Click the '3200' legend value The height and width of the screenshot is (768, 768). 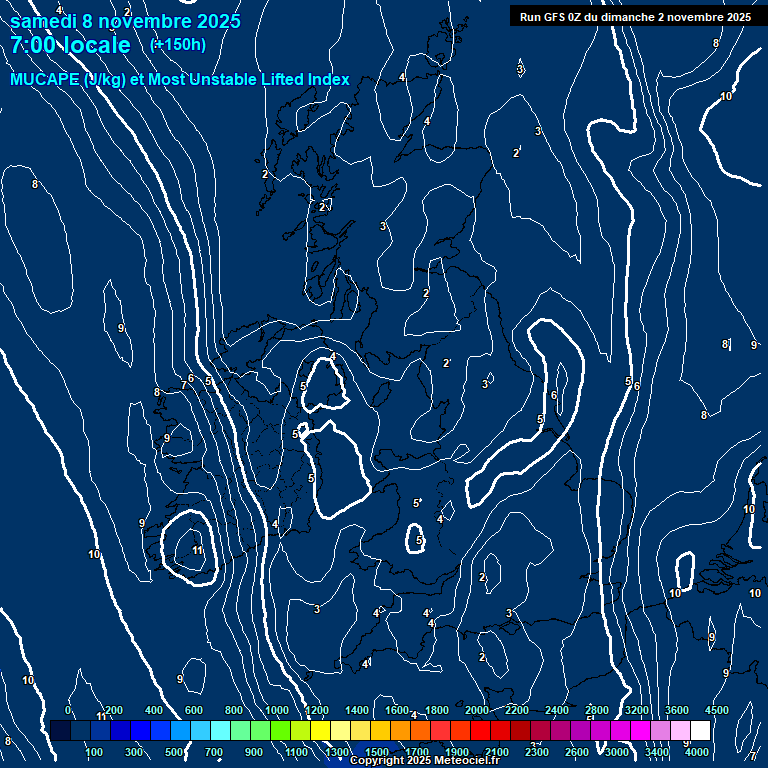coord(637,710)
